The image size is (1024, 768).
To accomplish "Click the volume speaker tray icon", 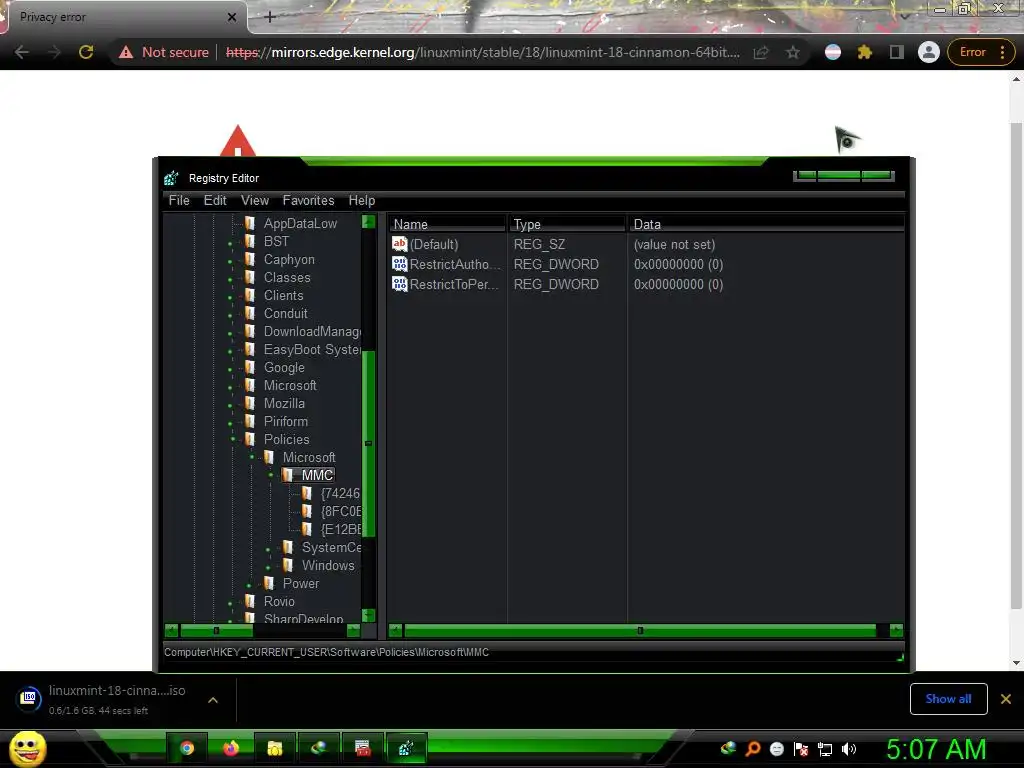I will [848, 749].
